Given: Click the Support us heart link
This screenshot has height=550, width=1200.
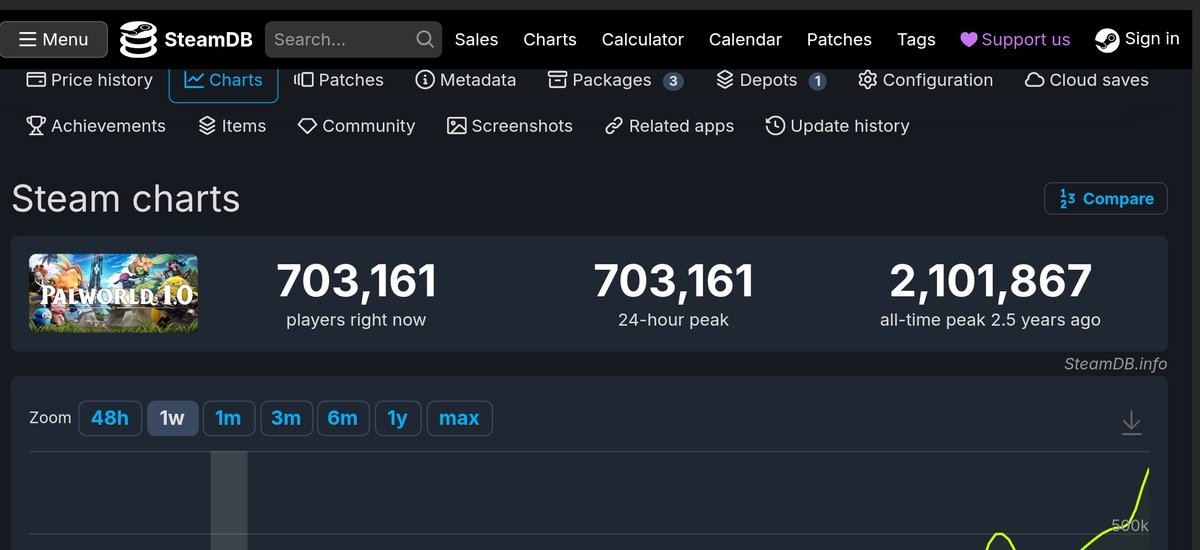Looking at the screenshot, I should pyautogui.click(x=1015, y=40).
